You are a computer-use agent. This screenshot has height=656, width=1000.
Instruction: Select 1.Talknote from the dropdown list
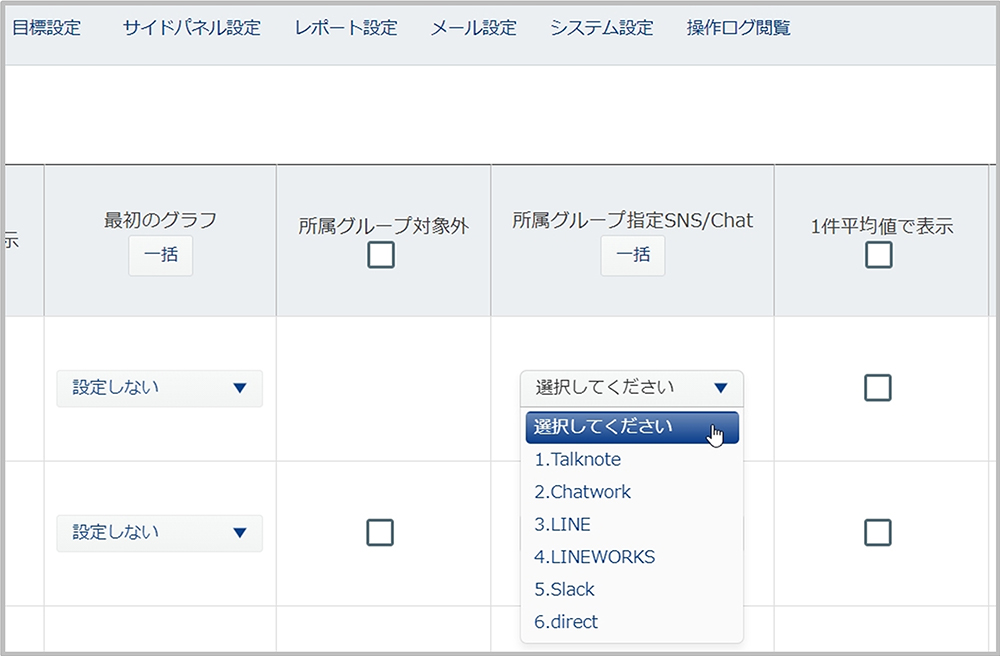pyautogui.click(x=577, y=460)
